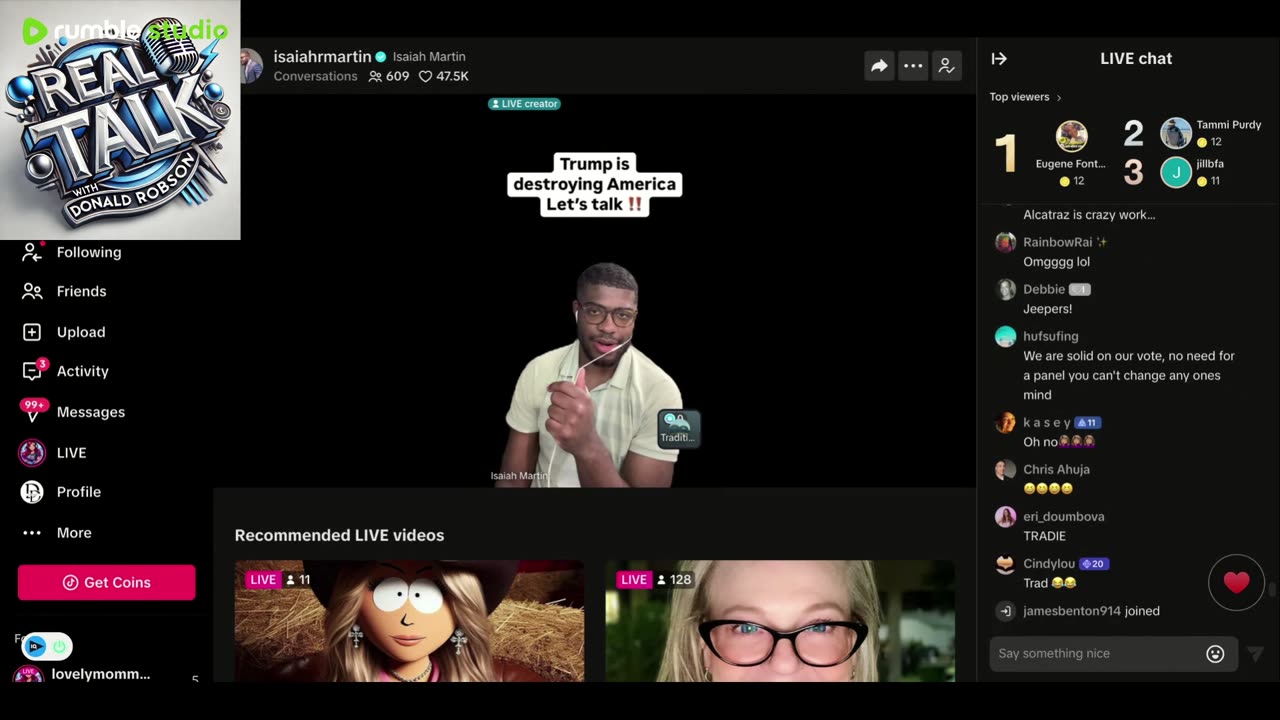Tap the red heart like button
1280x720 pixels.
point(1236,582)
